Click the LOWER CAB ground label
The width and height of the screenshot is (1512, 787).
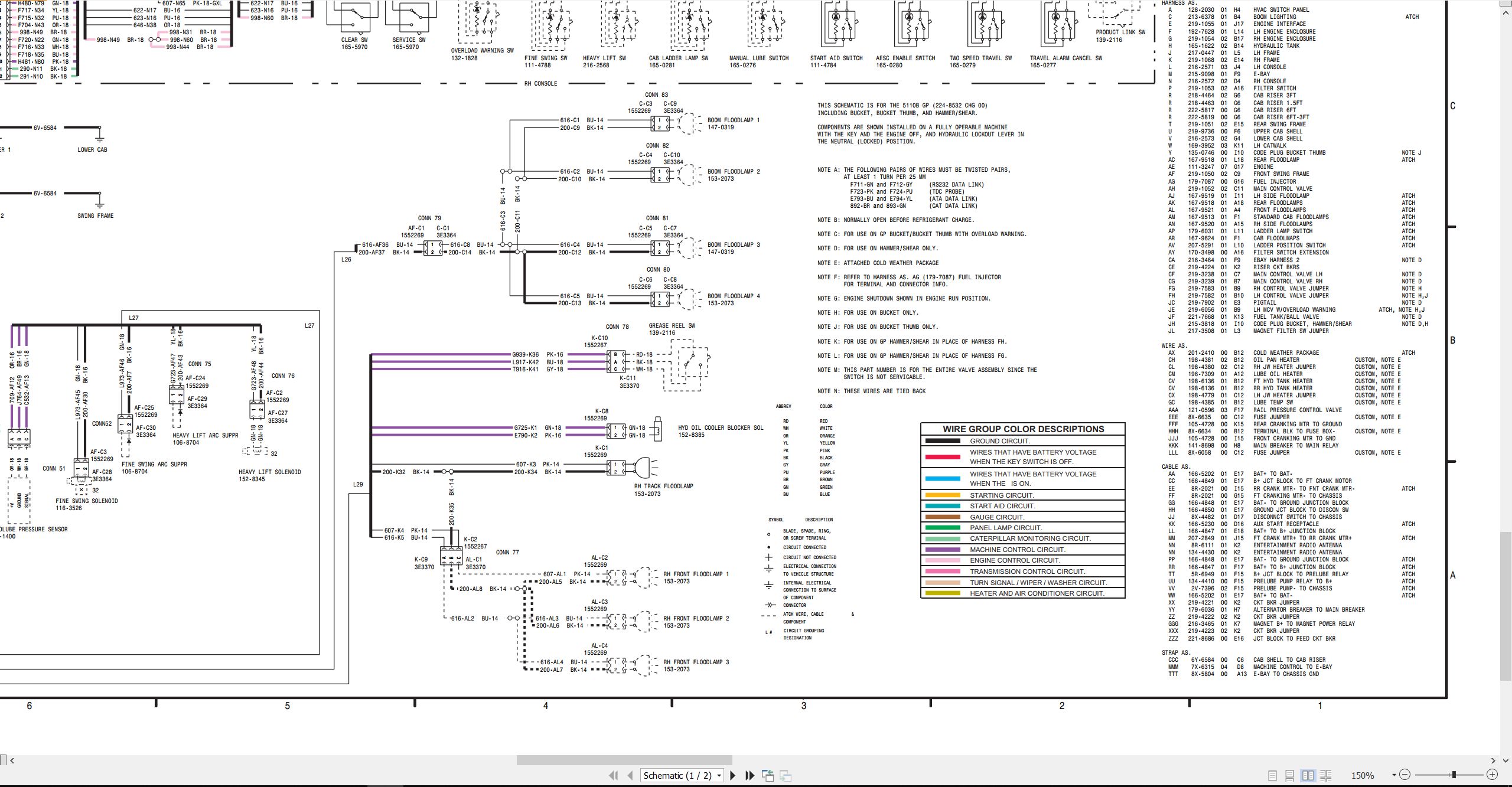pyautogui.click(x=92, y=149)
